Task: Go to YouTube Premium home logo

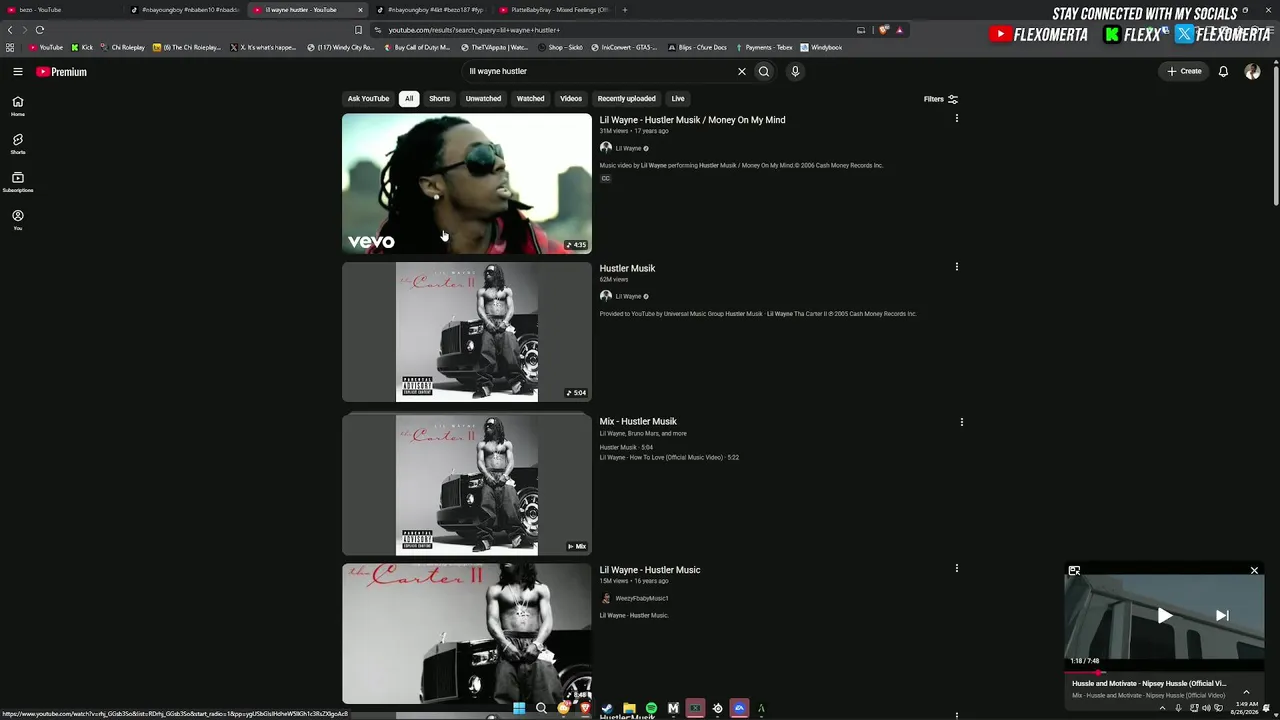Action: click(62, 72)
